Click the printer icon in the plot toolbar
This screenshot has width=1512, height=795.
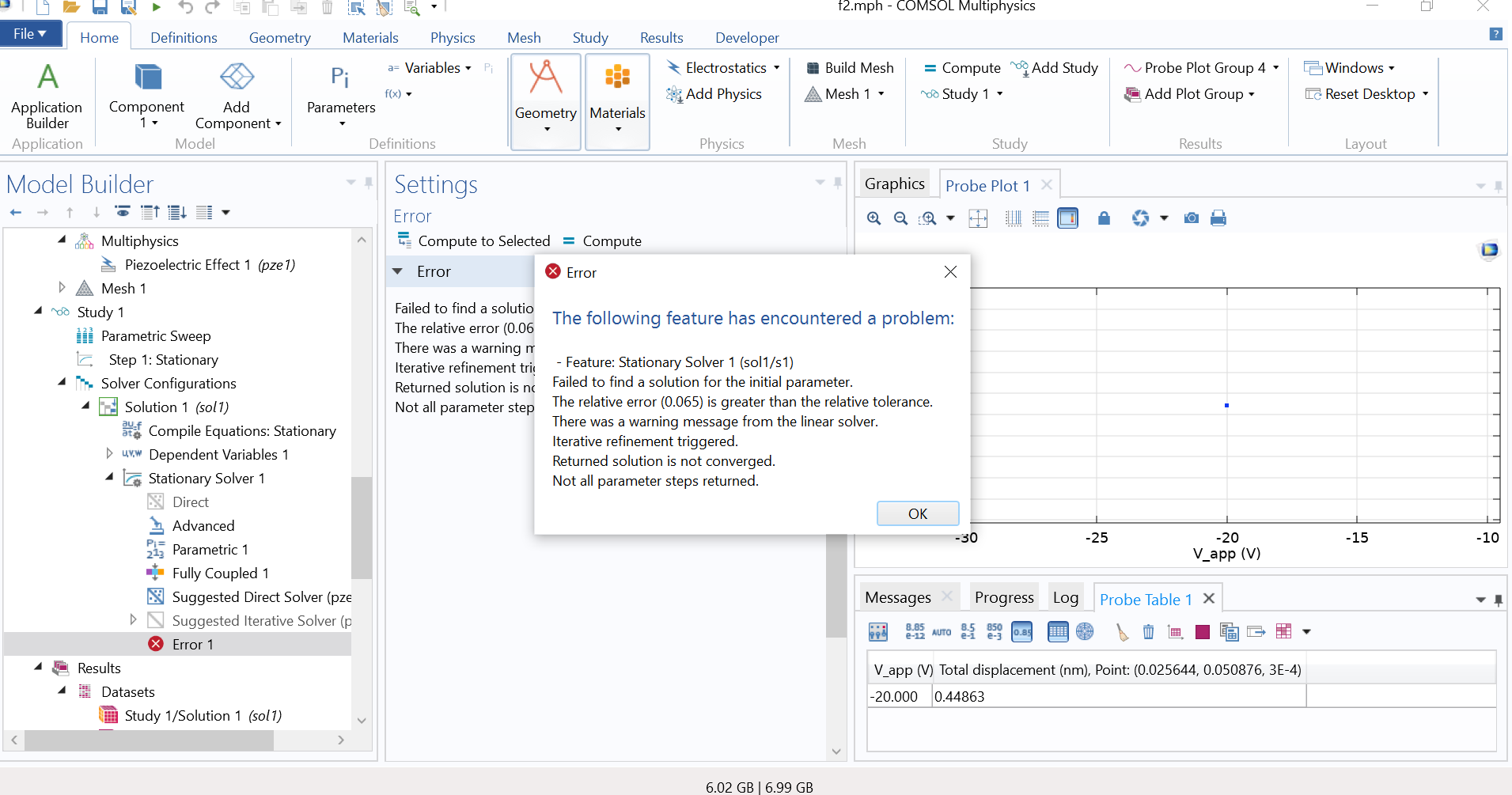coord(1218,218)
